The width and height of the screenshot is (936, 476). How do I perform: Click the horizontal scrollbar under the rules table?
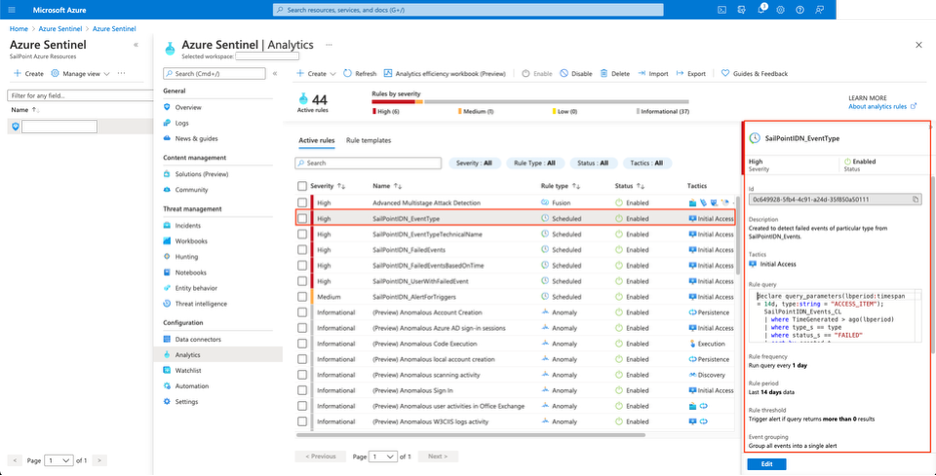(470, 435)
